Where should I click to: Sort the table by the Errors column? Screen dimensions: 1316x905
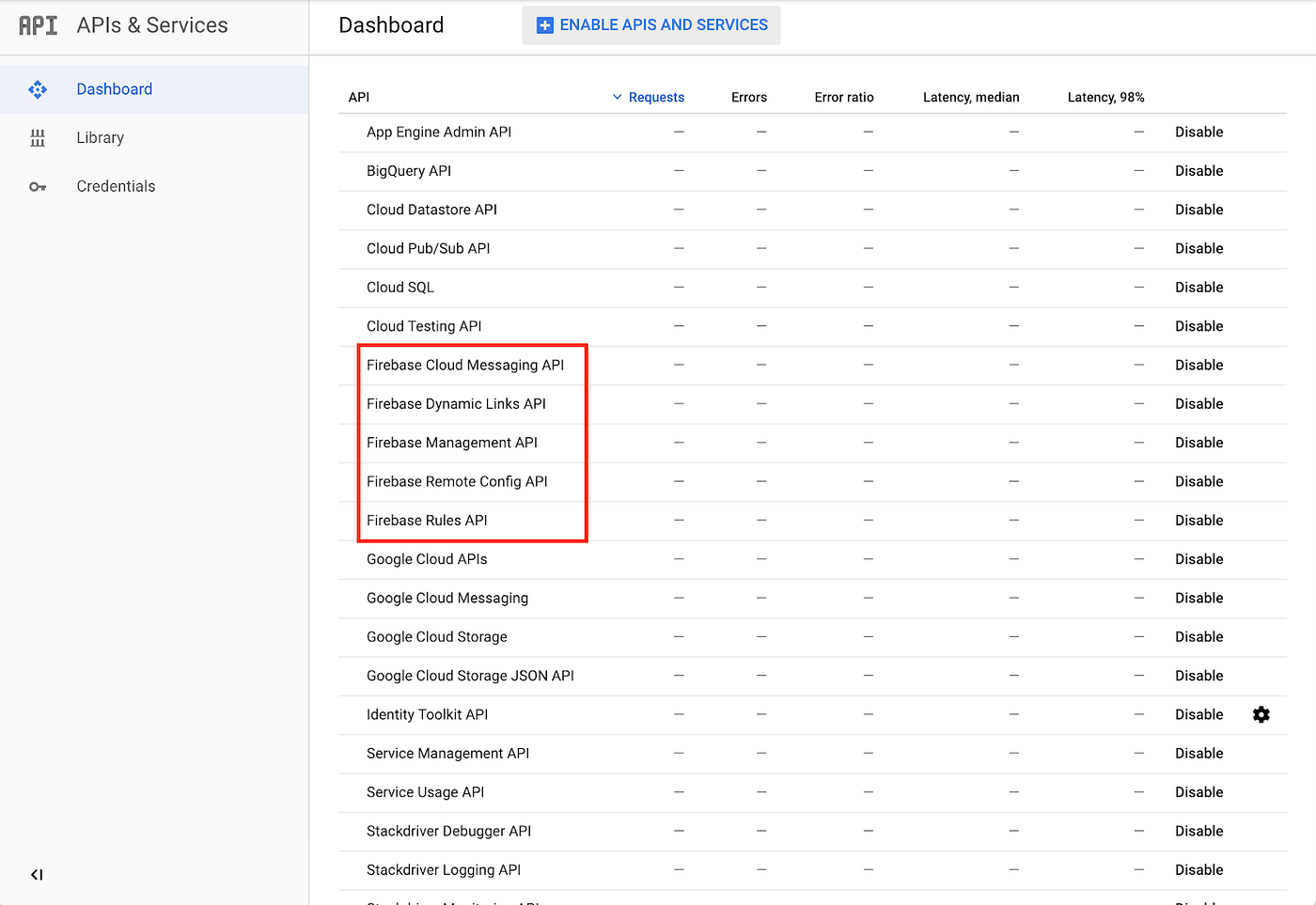tap(749, 97)
